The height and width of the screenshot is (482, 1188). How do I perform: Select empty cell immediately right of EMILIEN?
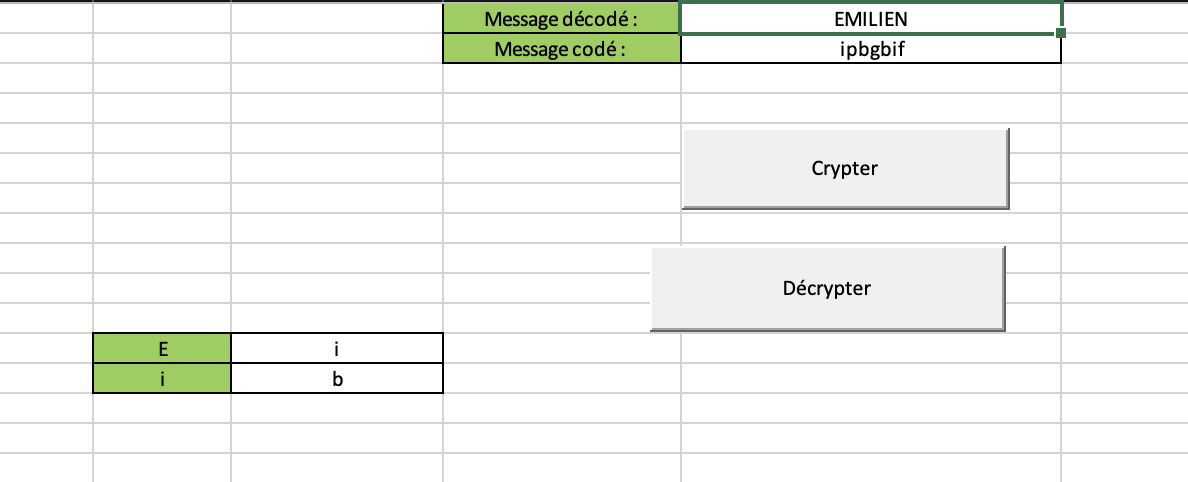1124,19
